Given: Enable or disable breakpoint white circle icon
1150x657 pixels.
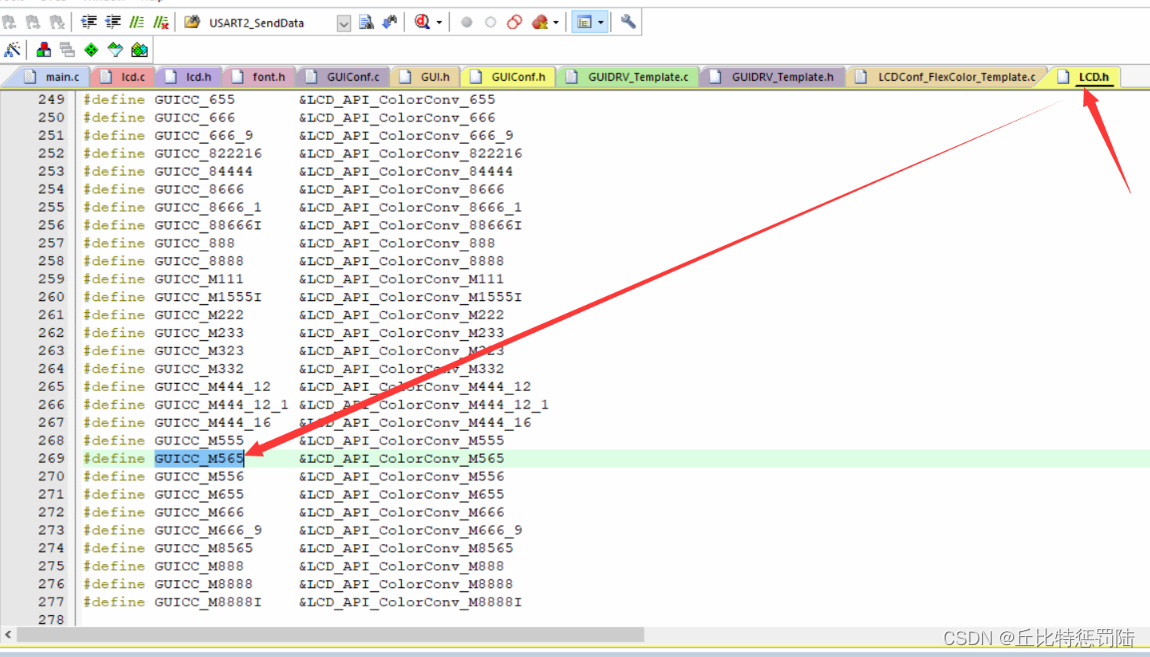Looking at the screenshot, I should pyautogui.click(x=491, y=23).
